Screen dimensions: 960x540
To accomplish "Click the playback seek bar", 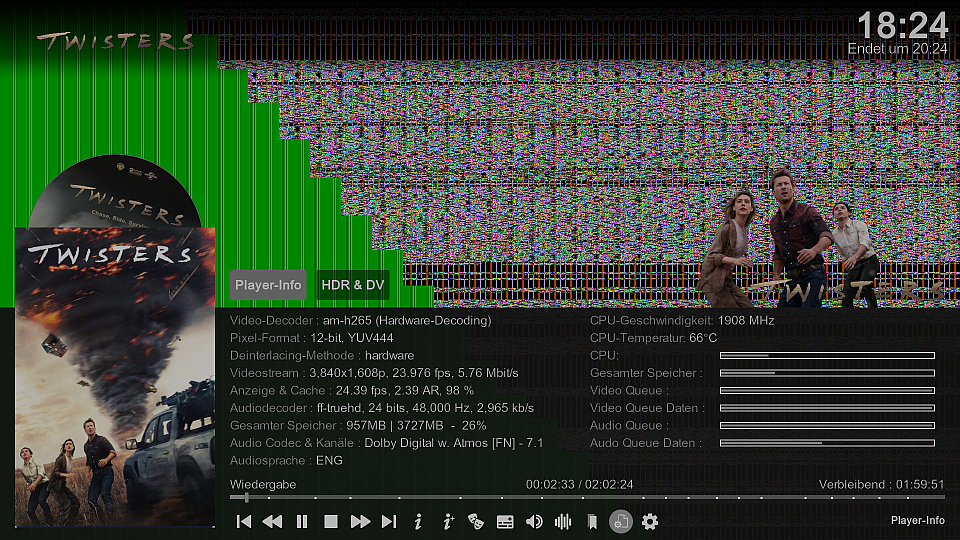I will point(587,498).
